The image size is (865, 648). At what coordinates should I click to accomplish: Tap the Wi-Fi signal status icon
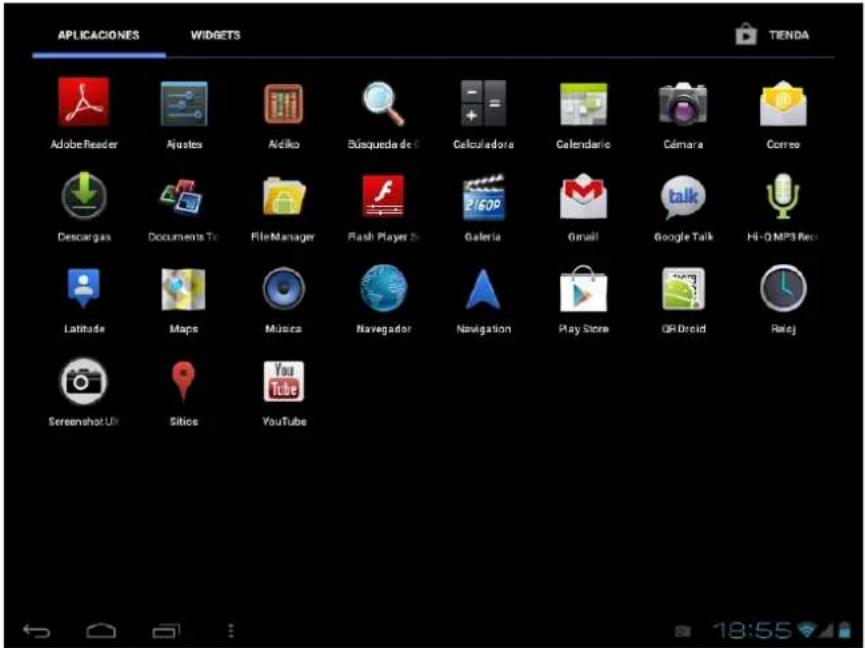pos(807,630)
